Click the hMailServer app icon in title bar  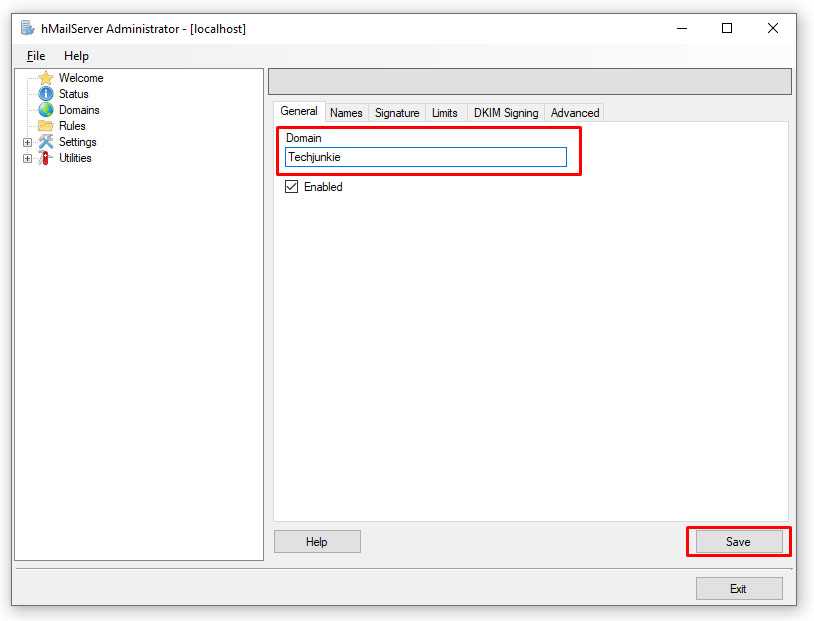pos(28,29)
